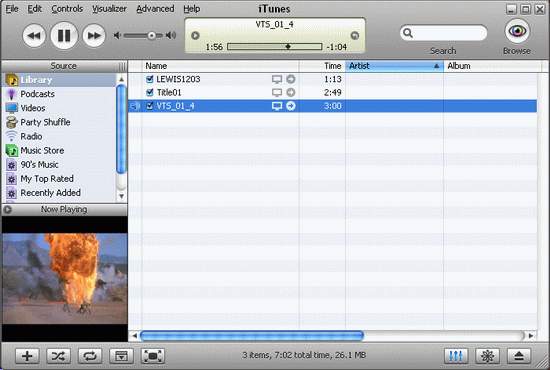The width and height of the screenshot is (550, 370).
Task: Switch video to full screen button
Action: [x=153, y=356]
